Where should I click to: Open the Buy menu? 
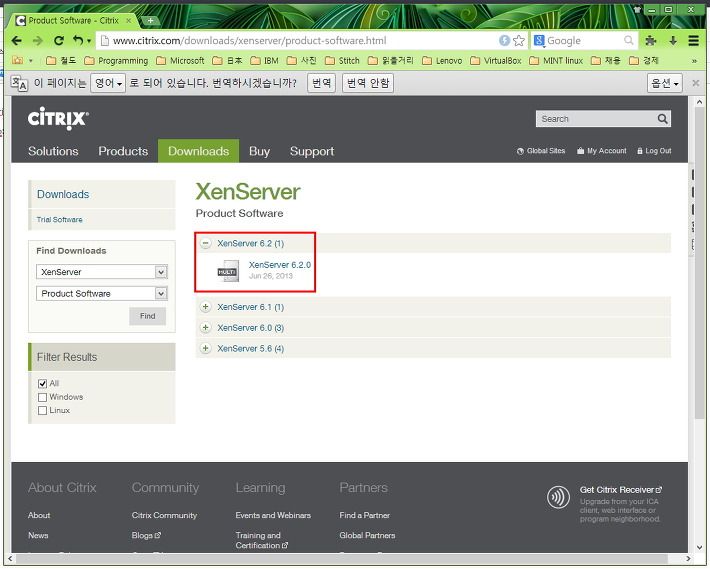coord(259,151)
